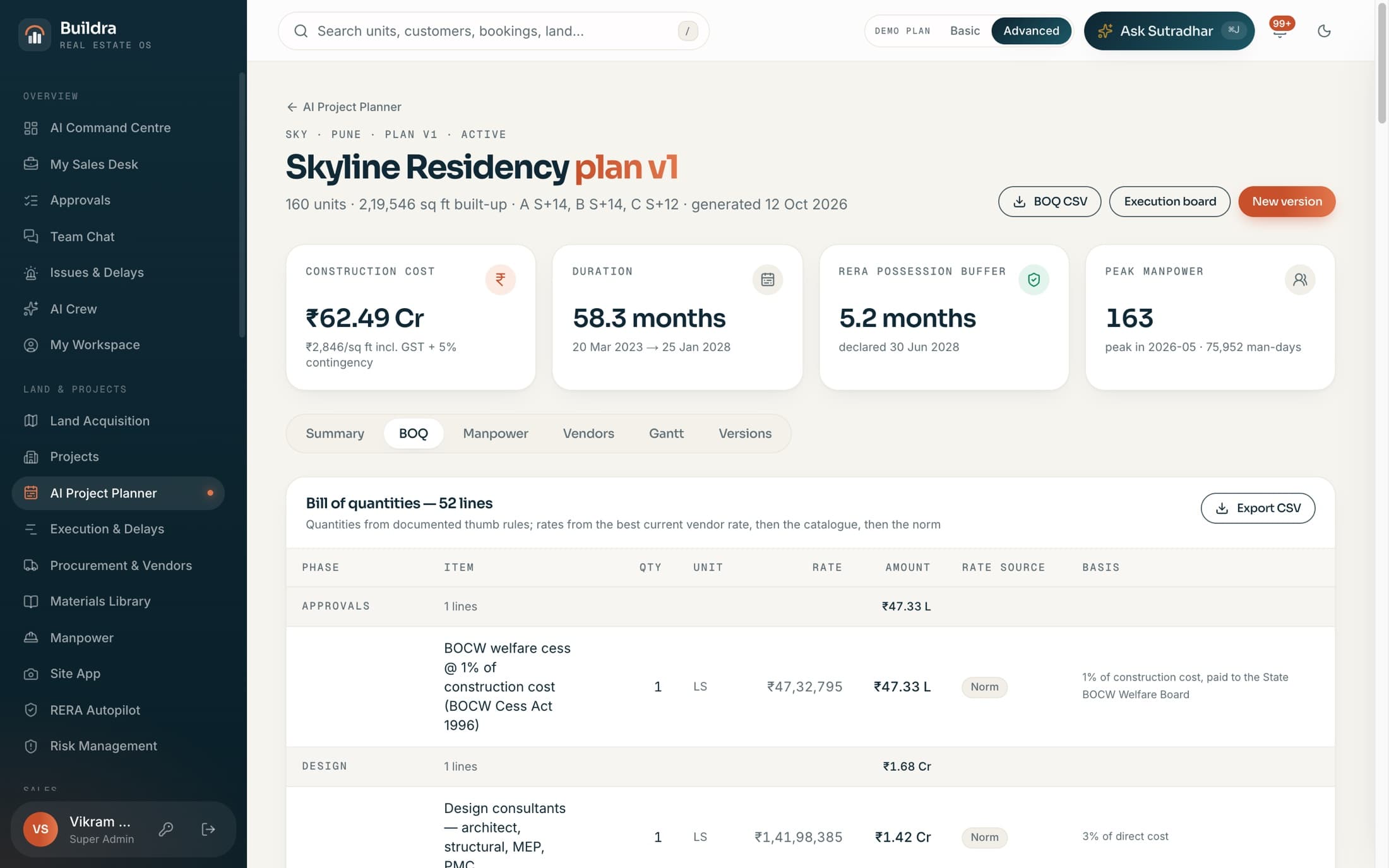
Task: Switch demo plan to Advanced
Action: [1031, 31]
